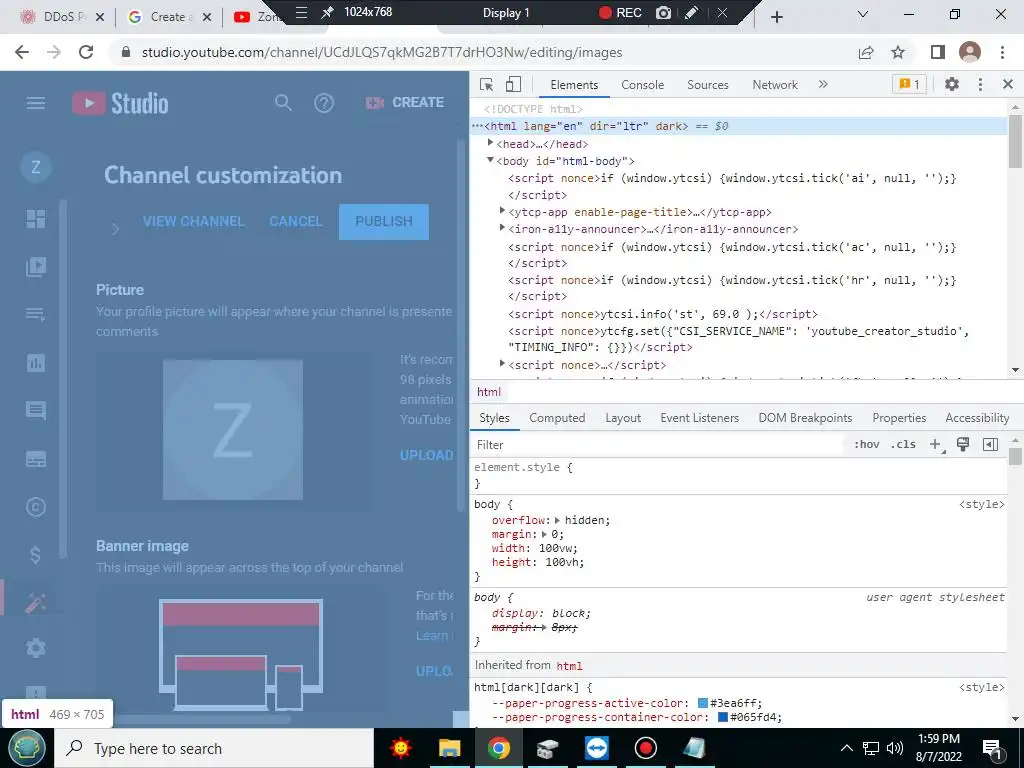Screen dimensions: 1024x768
Task: Select the html lang="en" DOM row
Action: [x=738, y=126]
